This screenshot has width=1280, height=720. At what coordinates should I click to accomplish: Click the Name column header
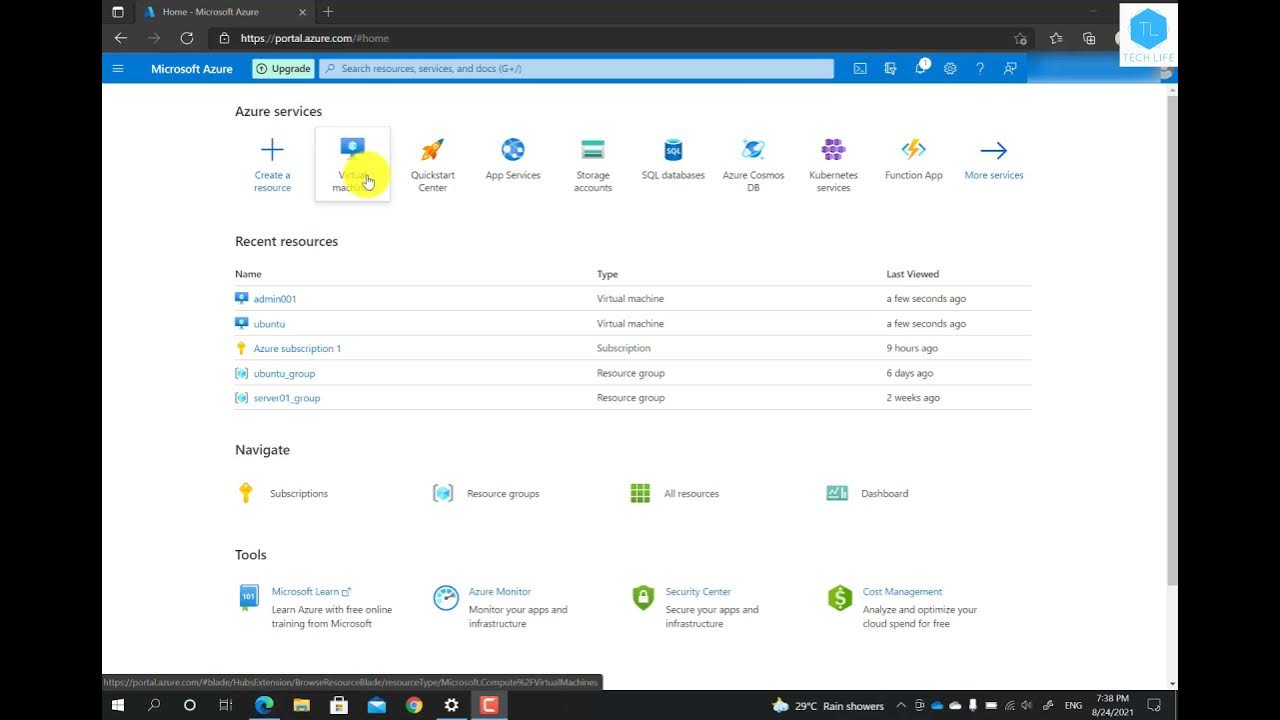(x=248, y=274)
